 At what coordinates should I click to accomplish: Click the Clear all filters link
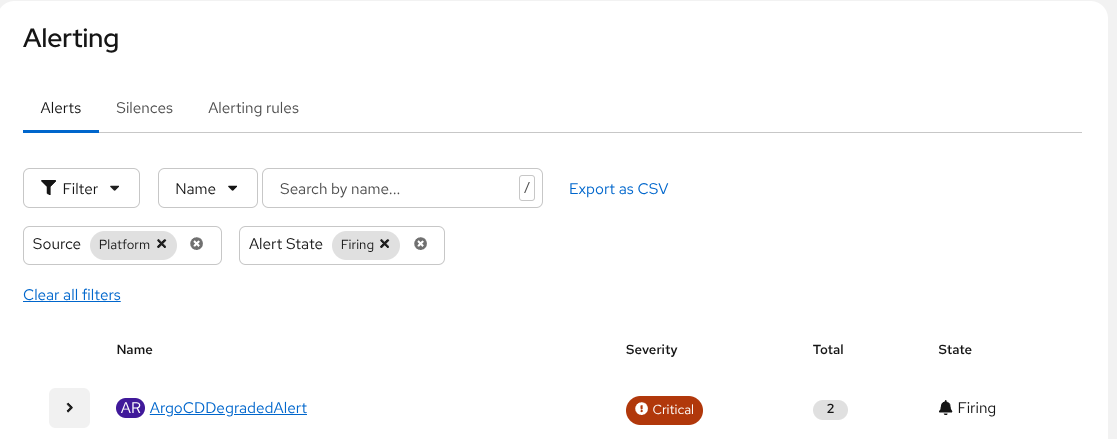click(72, 295)
